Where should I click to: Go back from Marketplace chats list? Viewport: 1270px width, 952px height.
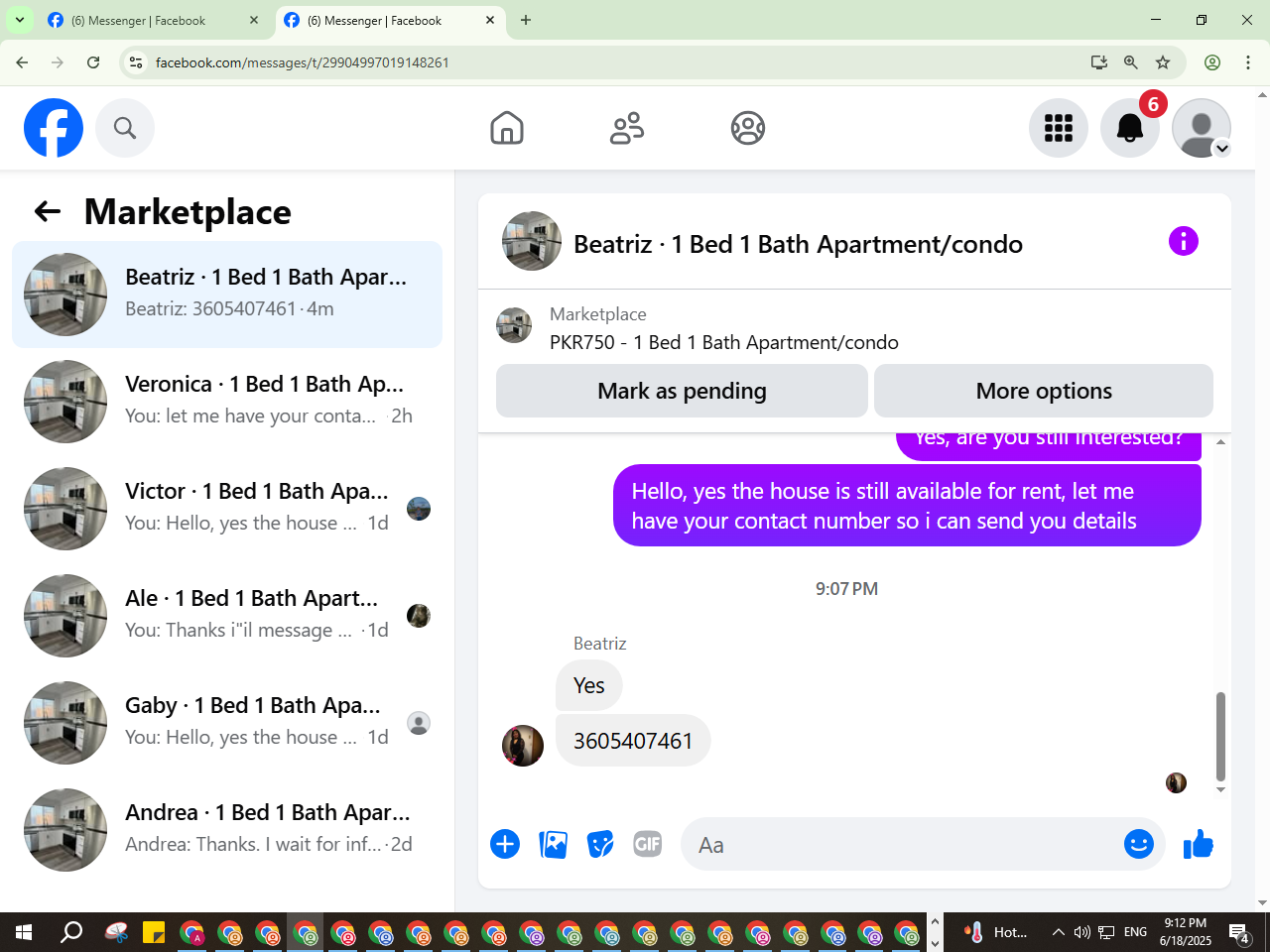[x=48, y=211]
